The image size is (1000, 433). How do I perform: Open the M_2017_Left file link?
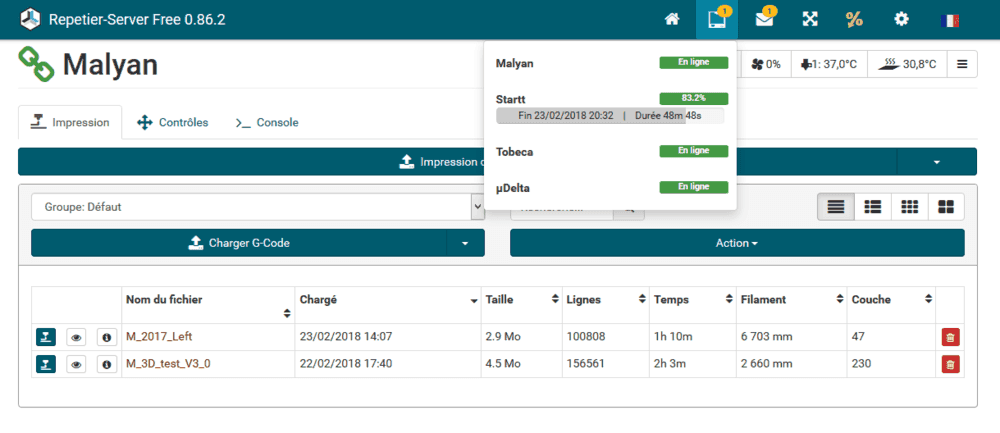tap(160, 337)
